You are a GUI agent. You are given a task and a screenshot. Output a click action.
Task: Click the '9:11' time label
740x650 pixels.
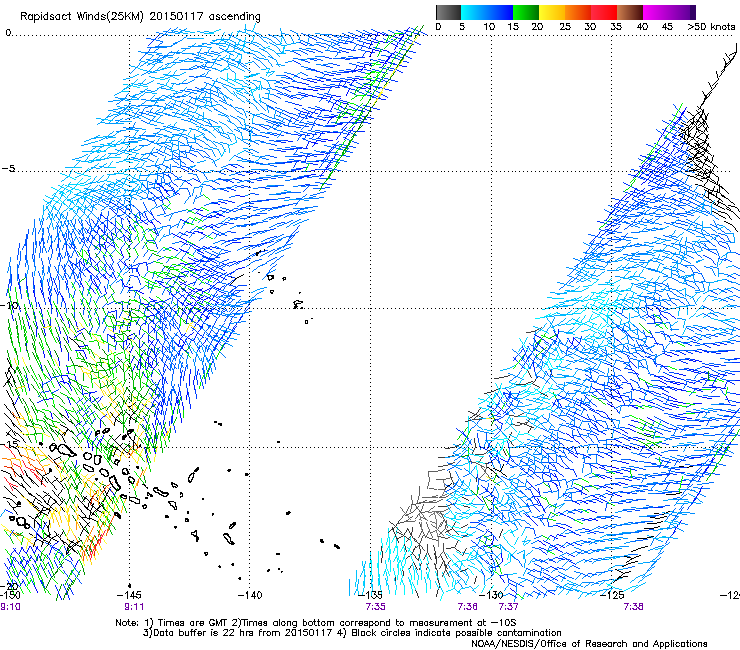click(134, 607)
